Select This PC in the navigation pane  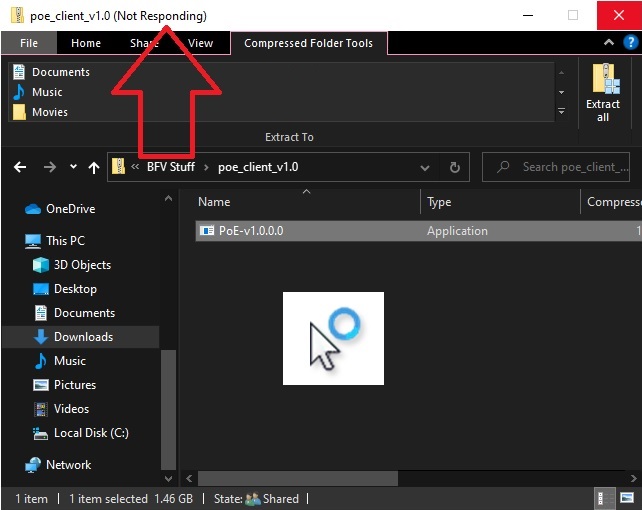point(54,241)
